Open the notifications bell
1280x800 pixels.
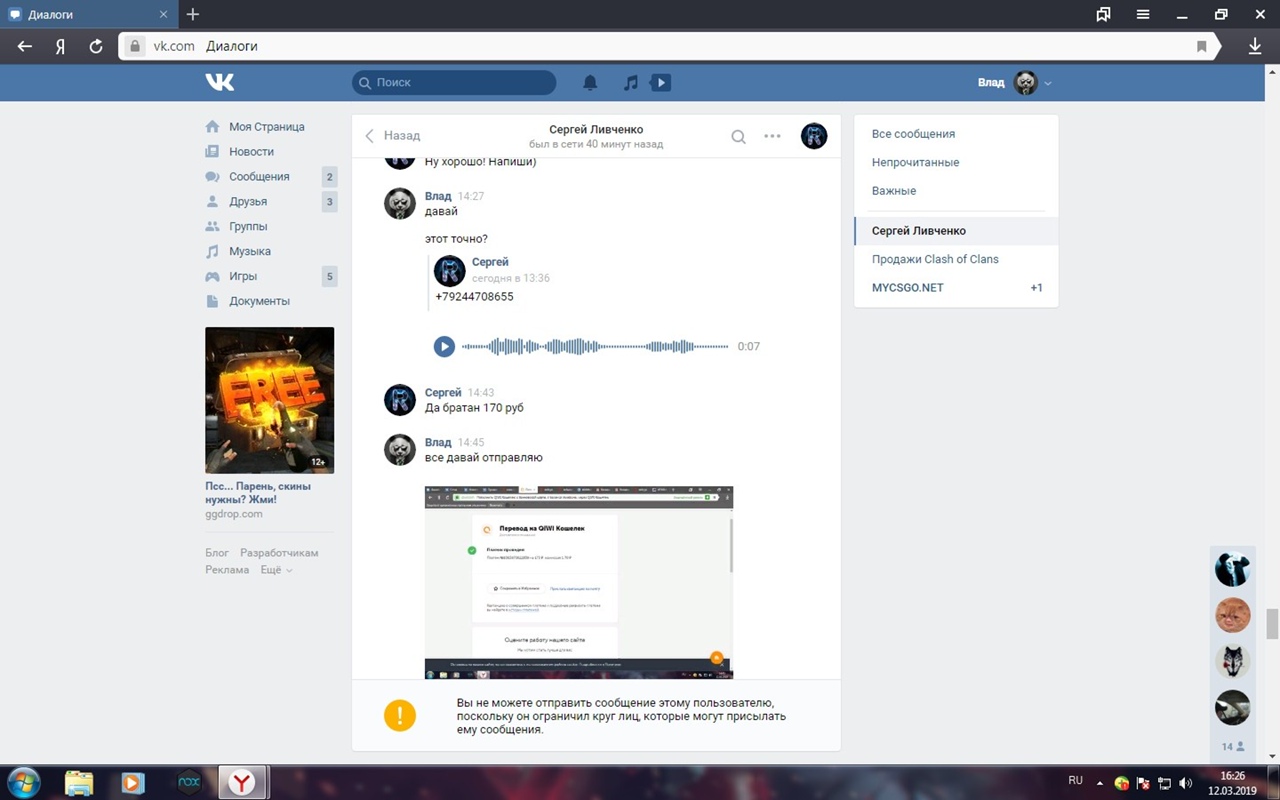coord(590,83)
